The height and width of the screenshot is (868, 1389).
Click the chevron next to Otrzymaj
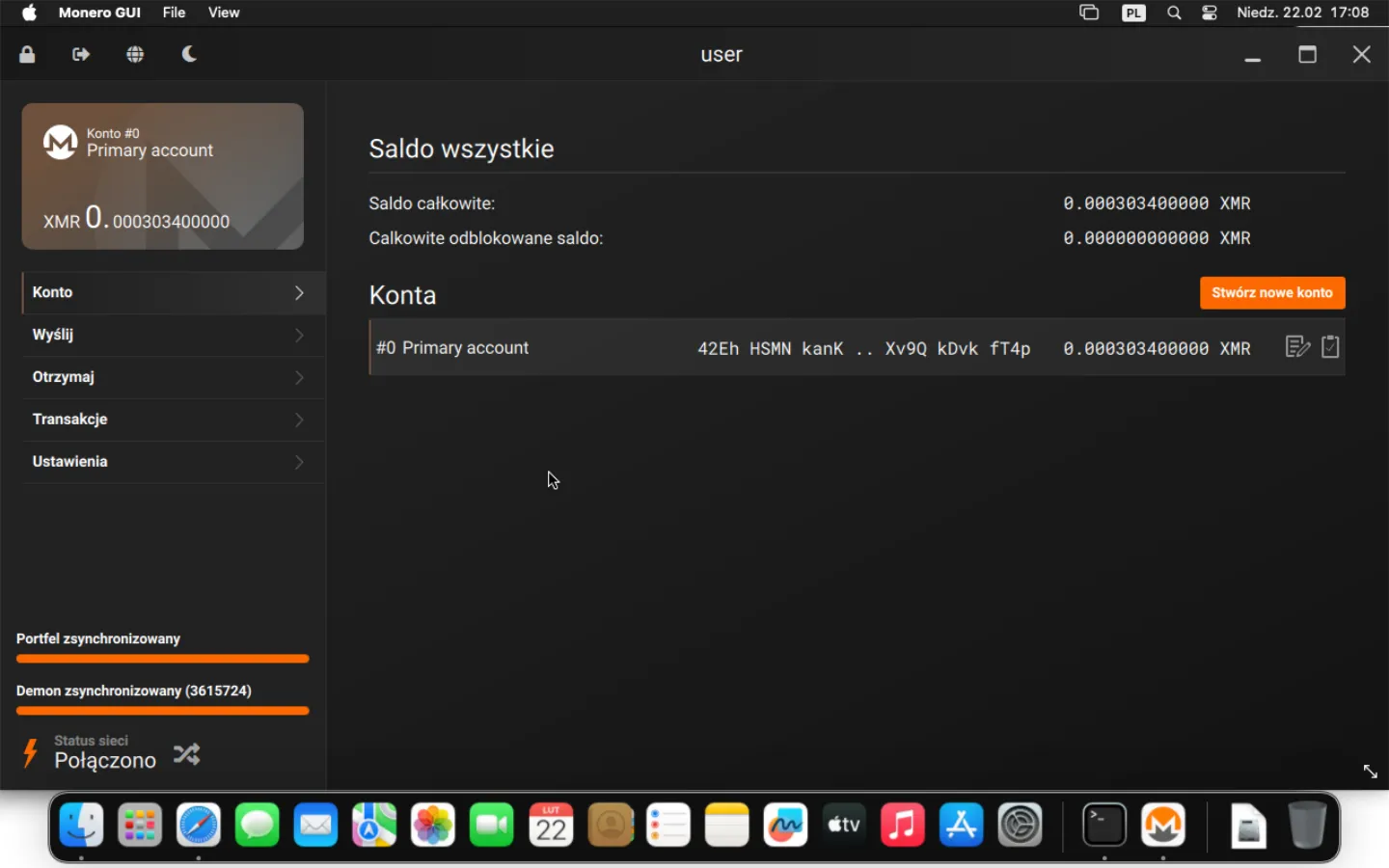click(299, 377)
